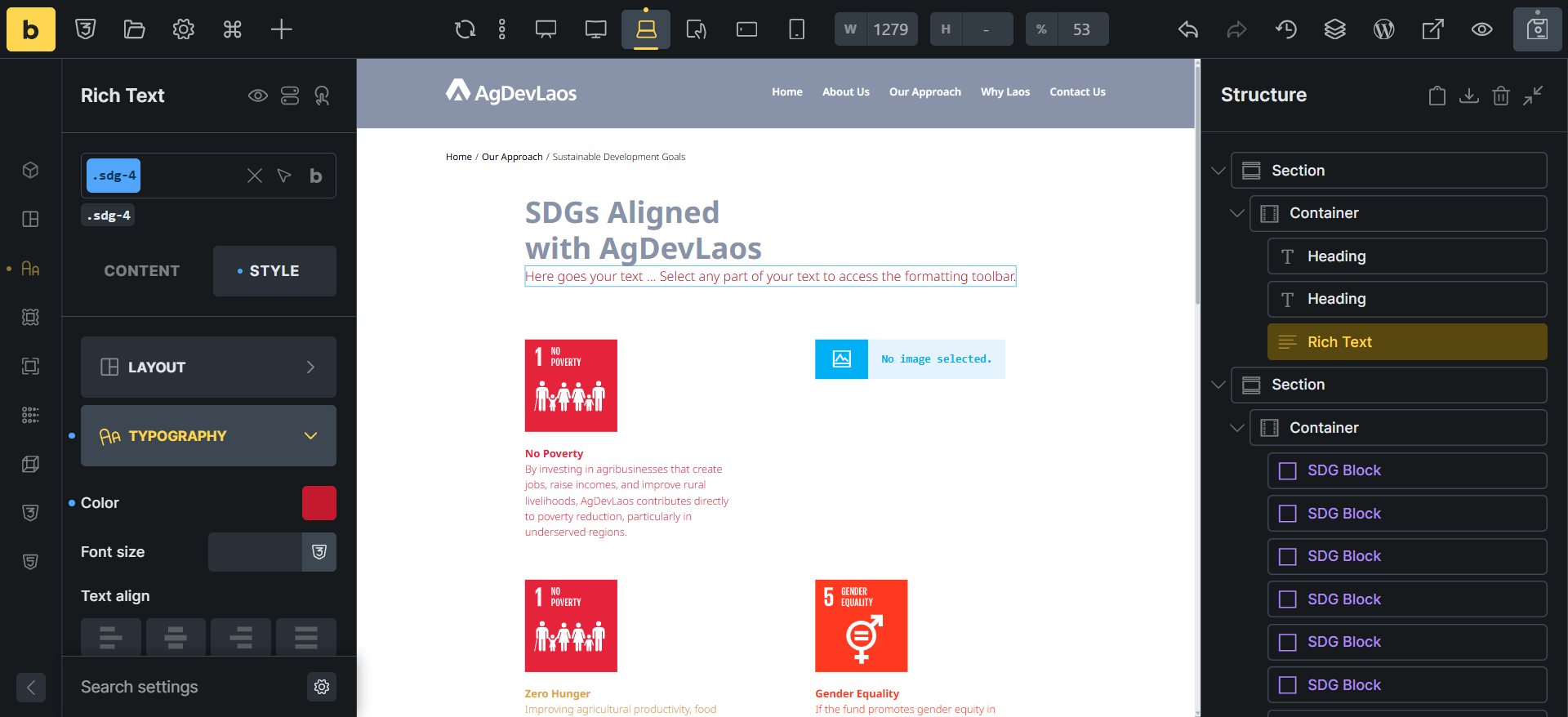Click the small b icon in class field
The height and width of the screenshot is (717, 1568).
[316, 176]
